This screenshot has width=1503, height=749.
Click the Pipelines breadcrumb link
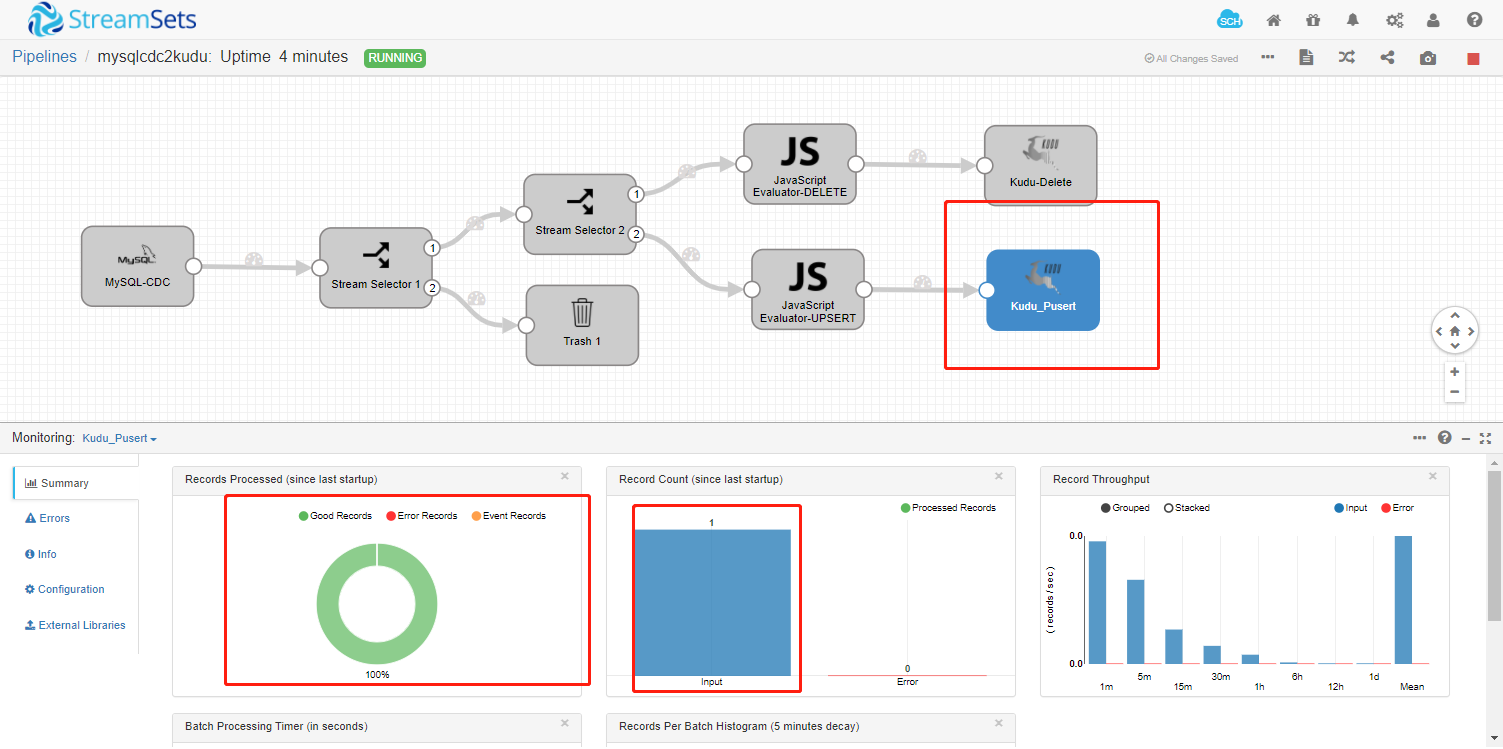[x=44, y=57]
